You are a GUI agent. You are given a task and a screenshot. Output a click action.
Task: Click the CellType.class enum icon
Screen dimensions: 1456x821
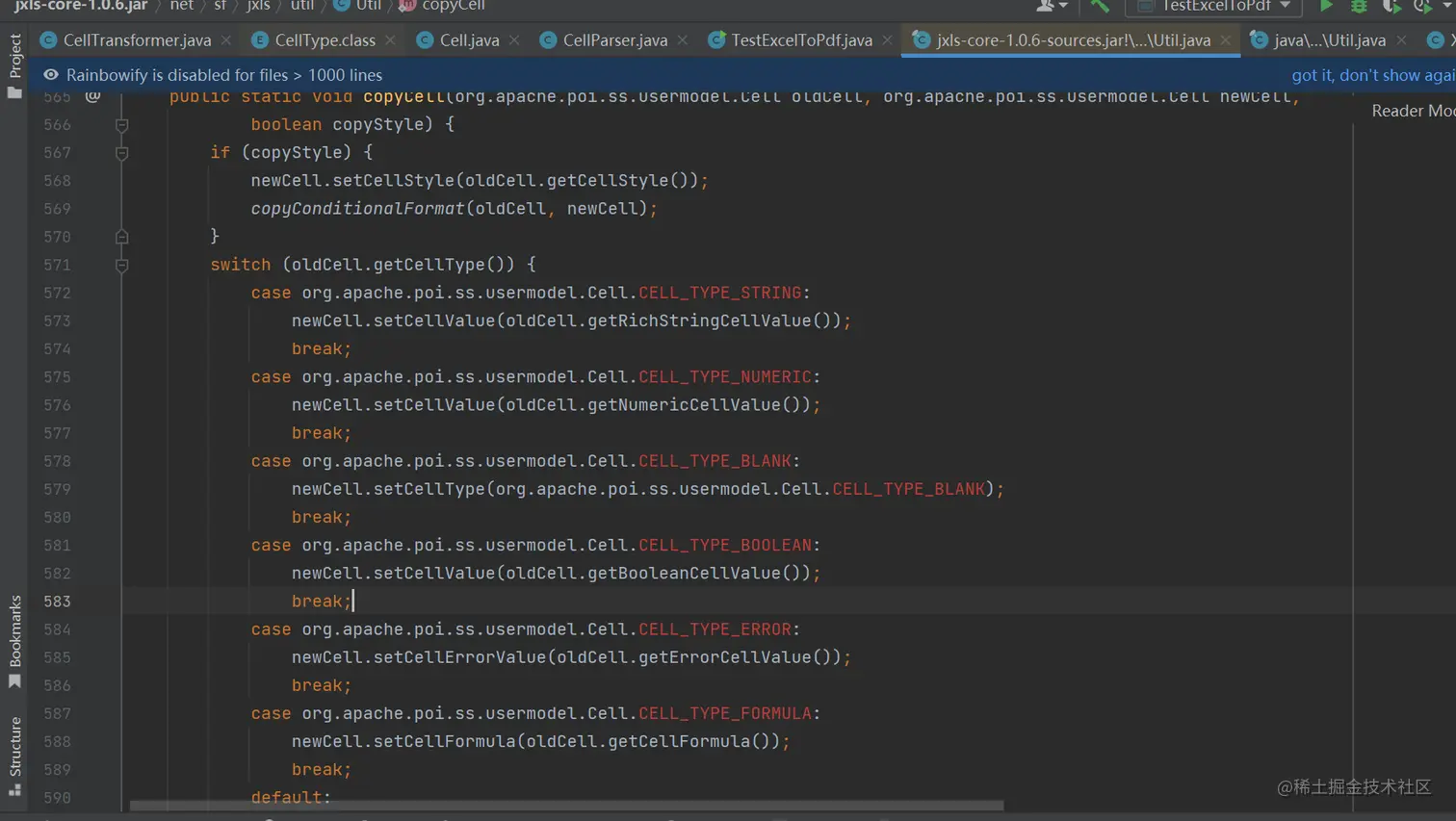[x=259, y=40]
